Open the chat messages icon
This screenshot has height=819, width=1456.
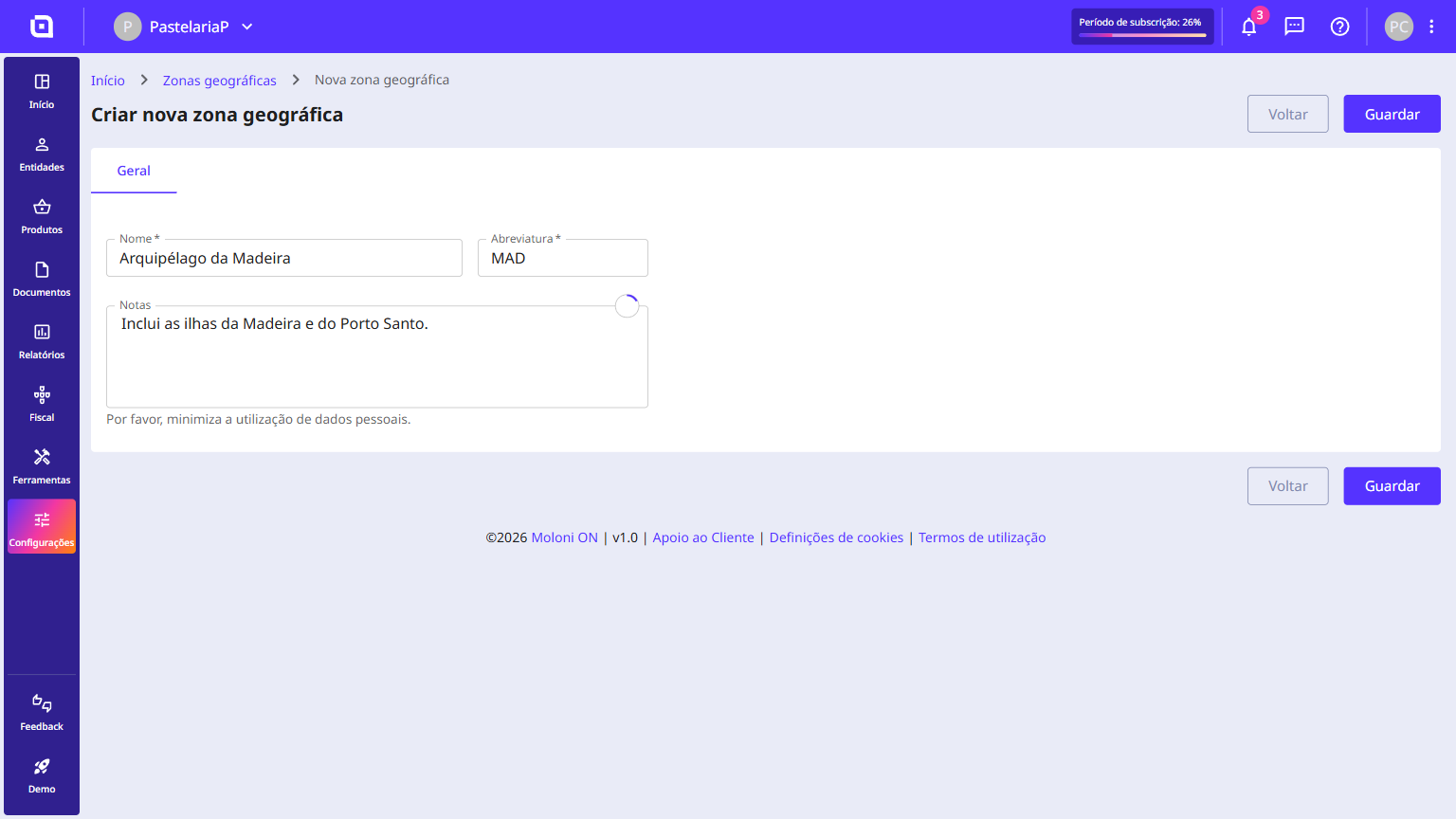(1294, 27)
